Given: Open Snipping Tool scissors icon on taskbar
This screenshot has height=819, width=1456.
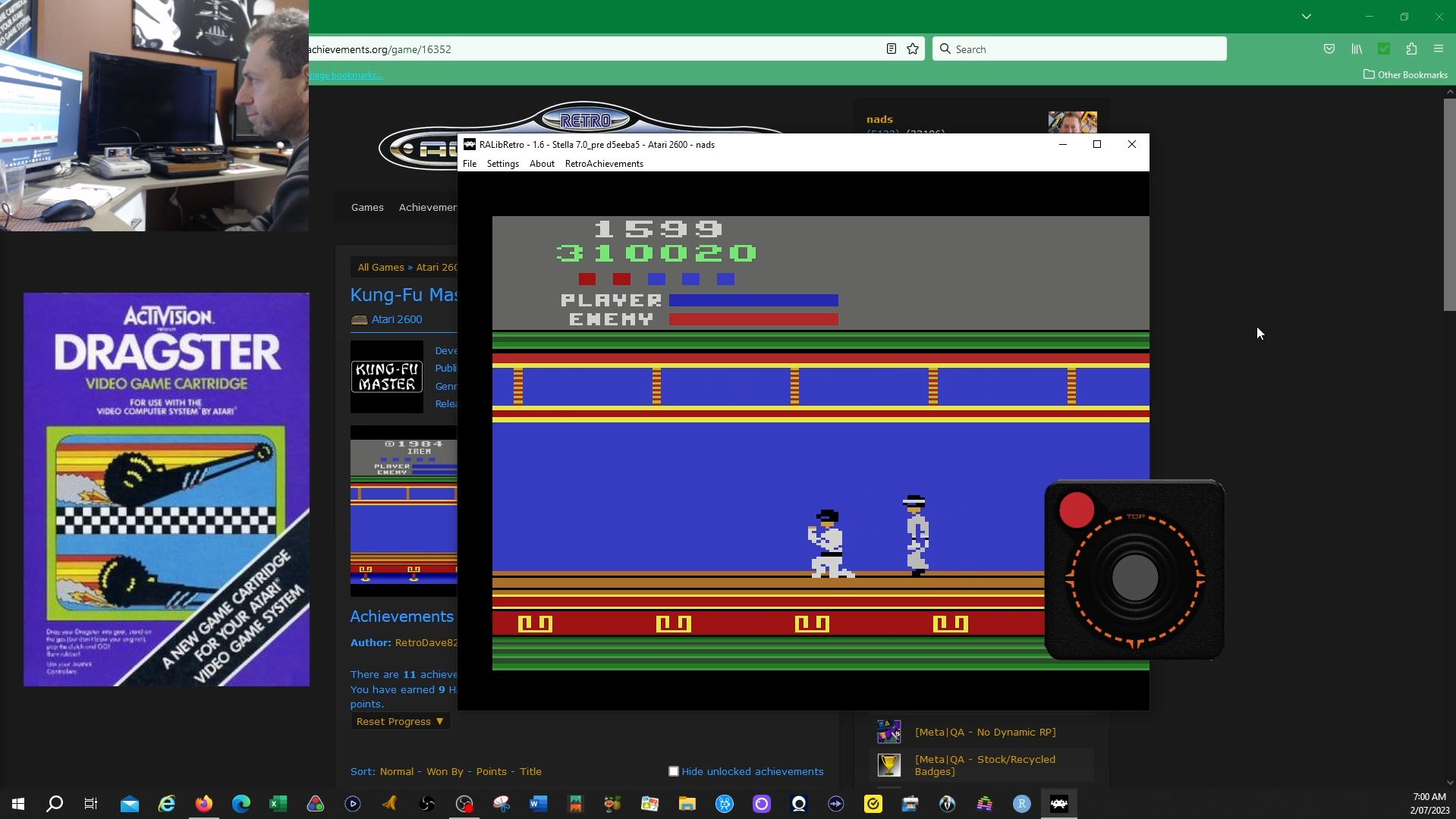Looking at the screenshot, I should point(502,804).
